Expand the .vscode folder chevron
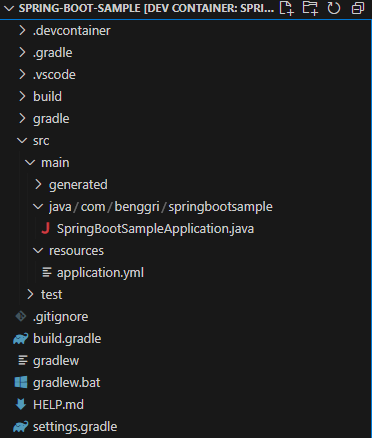The image size is (372, 438). pos(22,74)
